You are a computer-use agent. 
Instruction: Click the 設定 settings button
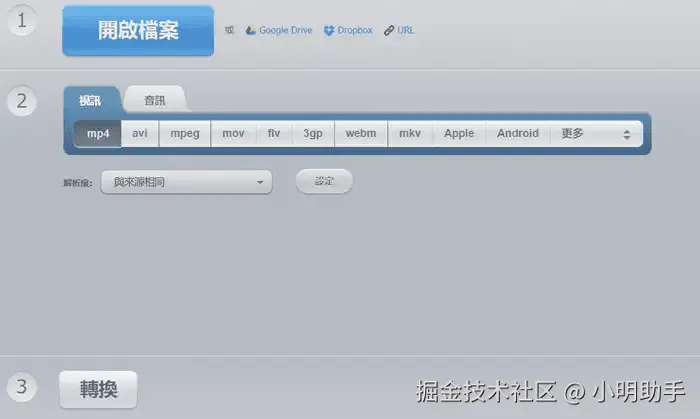coord(324,181)
